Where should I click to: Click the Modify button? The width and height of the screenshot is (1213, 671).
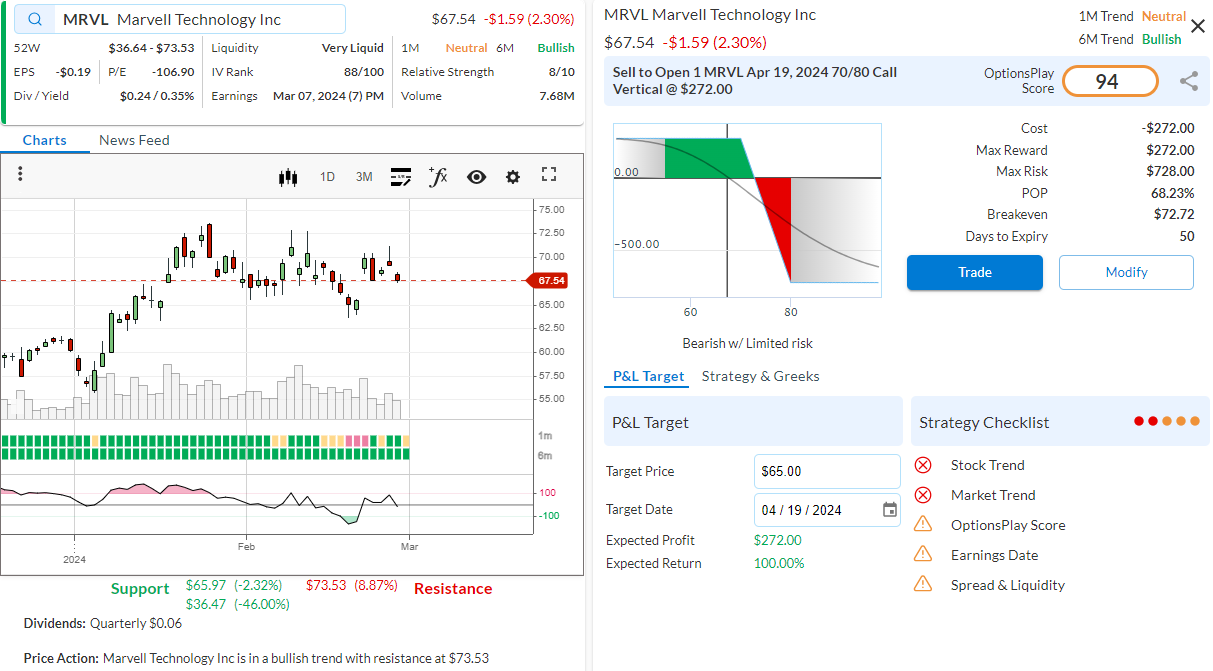click(1126, 272)
